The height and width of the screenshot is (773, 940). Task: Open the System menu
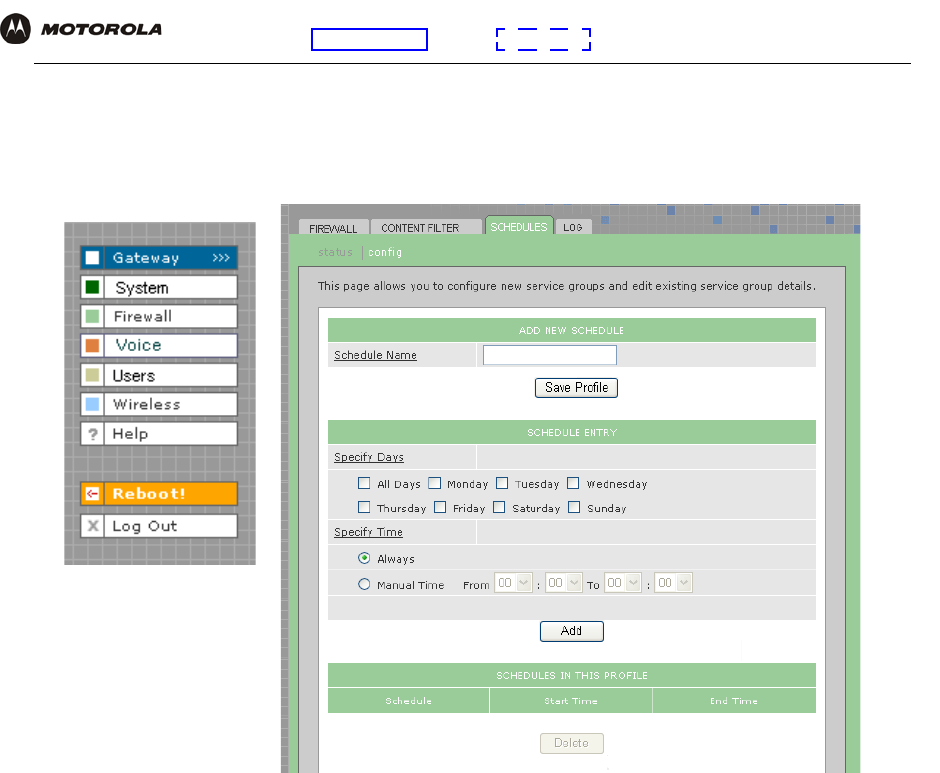159,287
